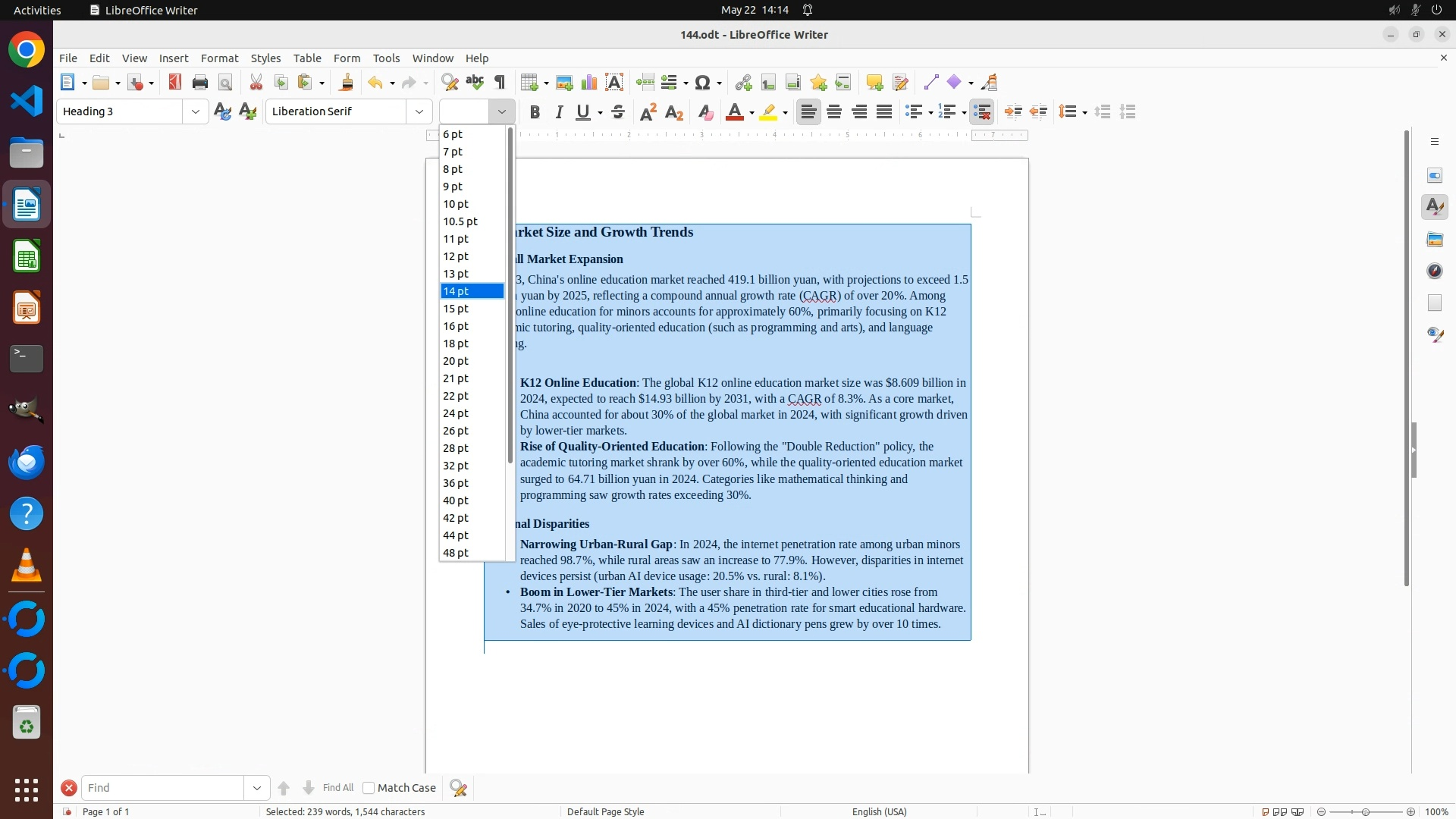This screenshot has width=1456, height=819.
Task: Click the Strikethrough formatting icon
Action: (618, 112)
